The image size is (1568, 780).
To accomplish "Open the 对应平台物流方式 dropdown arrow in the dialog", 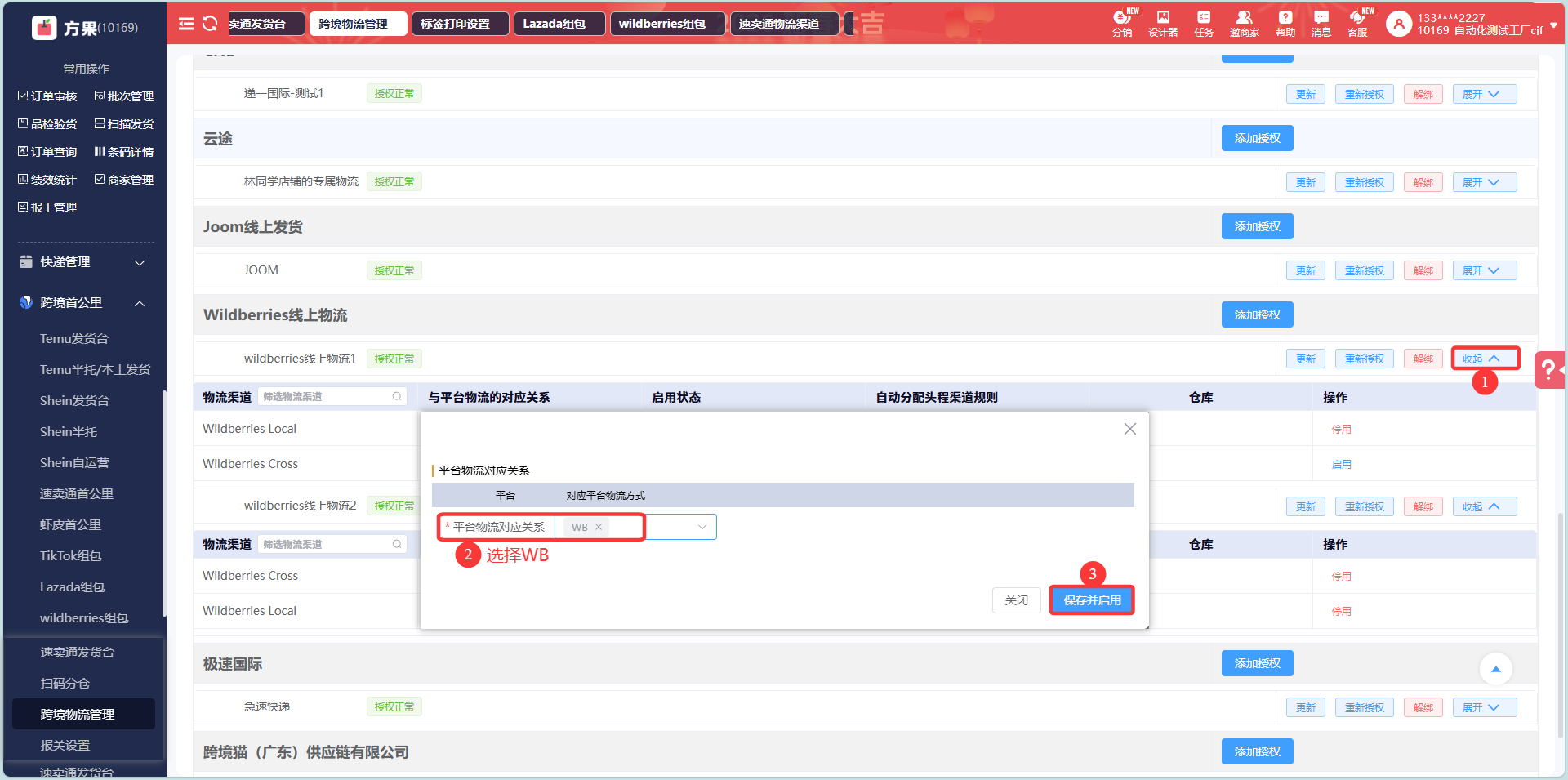I will pyautogui.click(x=702, y=528).
